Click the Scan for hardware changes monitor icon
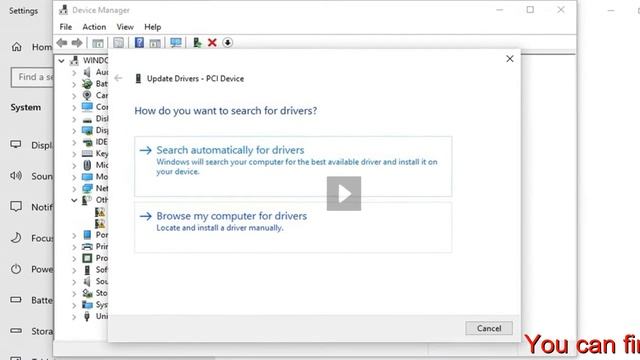The image size is (640, 360). pos(176,42)
